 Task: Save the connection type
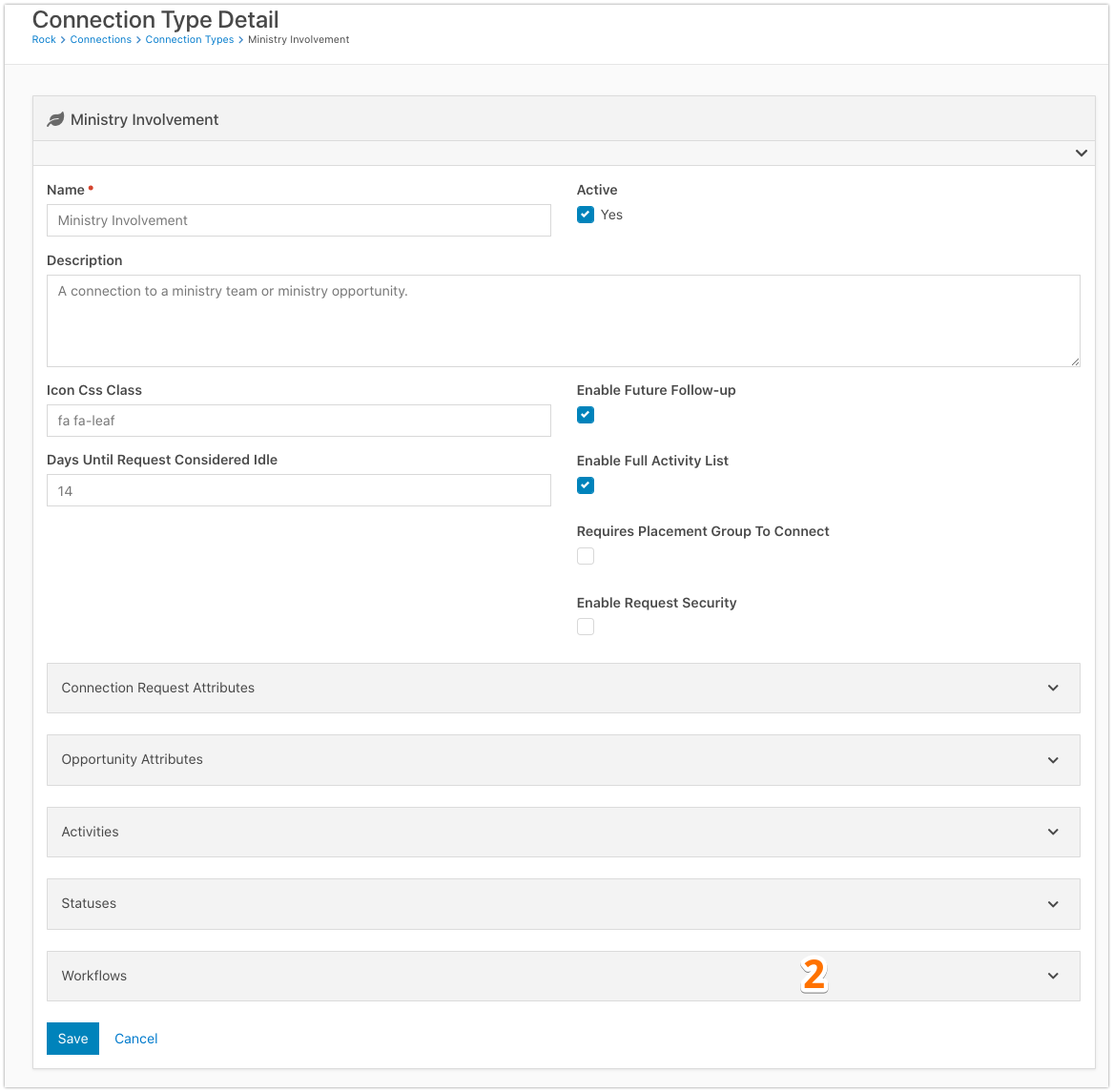[72, 1040]
